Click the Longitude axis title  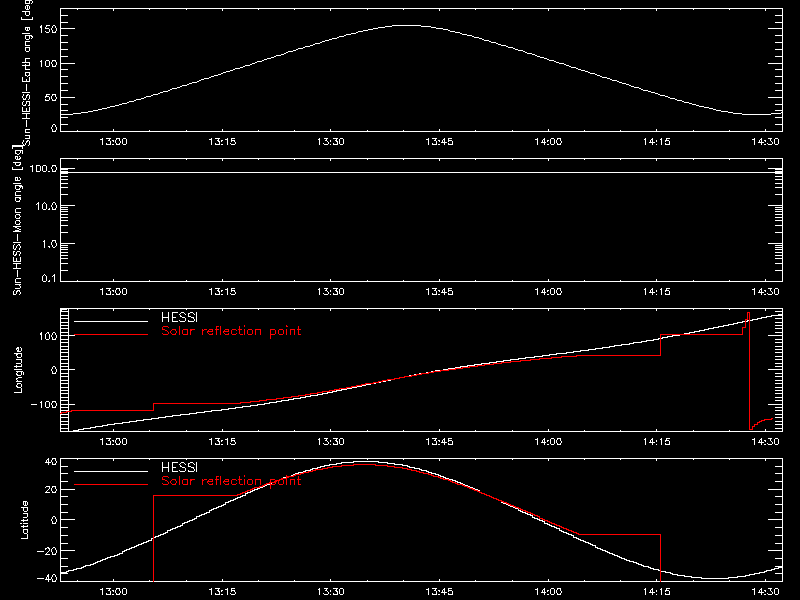coord(18,370)
